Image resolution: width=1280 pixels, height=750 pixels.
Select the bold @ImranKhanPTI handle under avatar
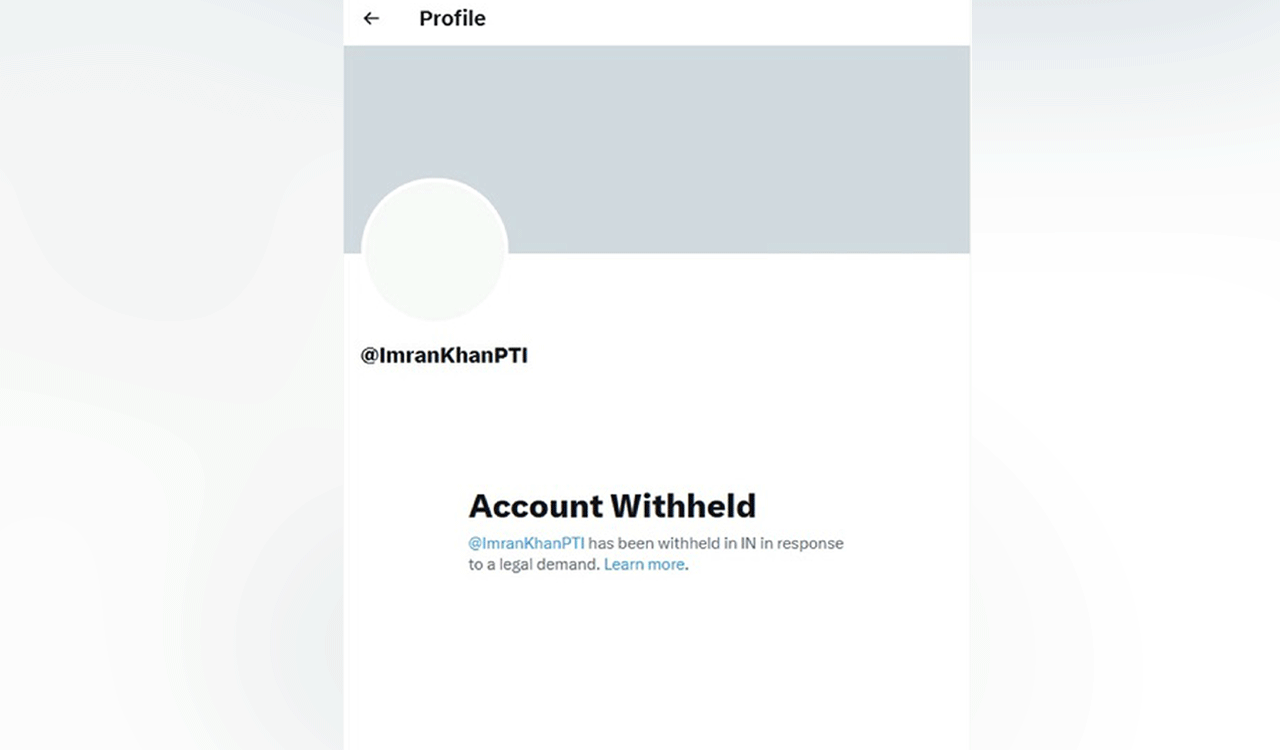(444, 355)
